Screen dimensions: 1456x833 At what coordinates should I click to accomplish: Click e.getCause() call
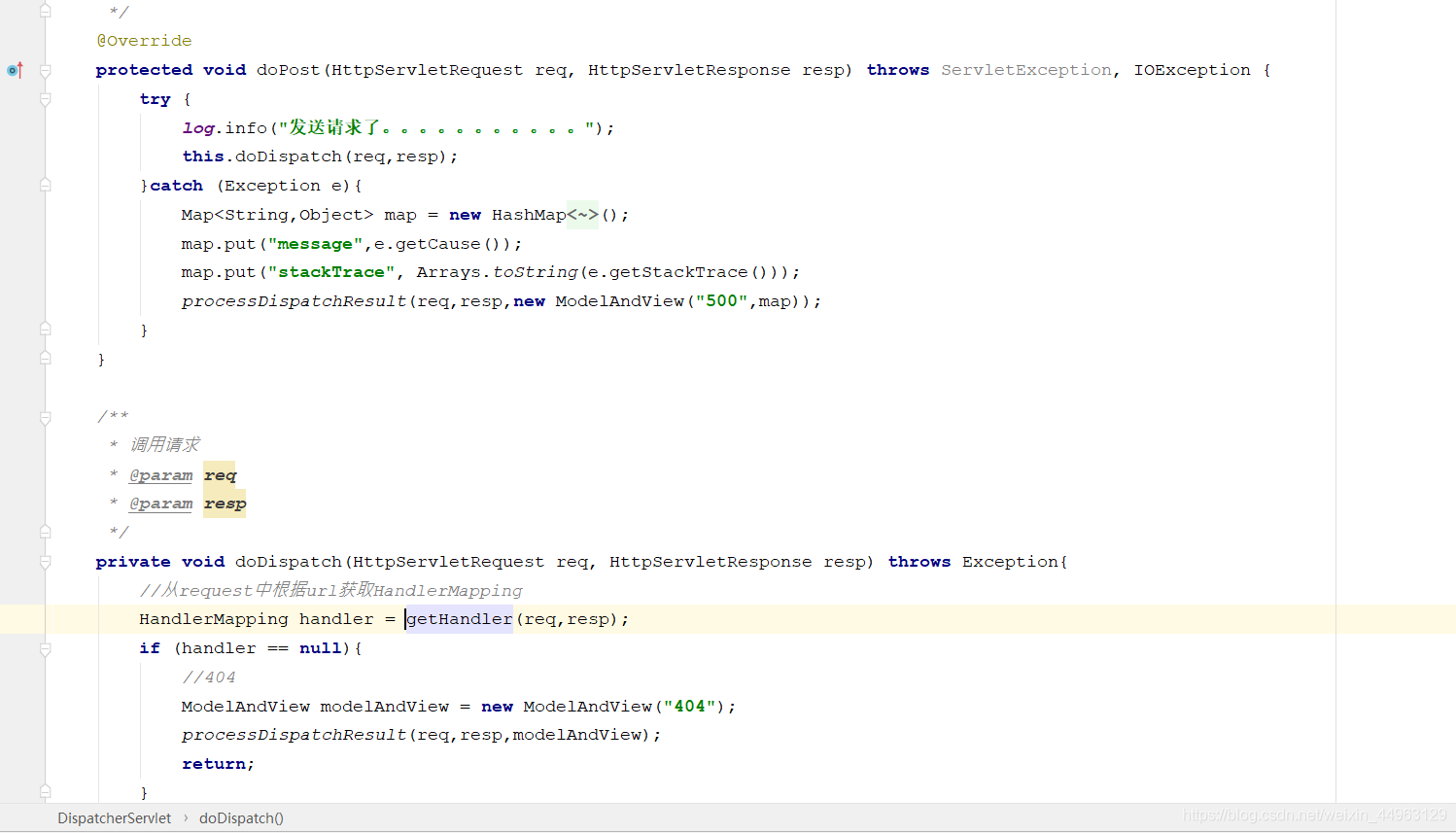[x=442, y=244]
